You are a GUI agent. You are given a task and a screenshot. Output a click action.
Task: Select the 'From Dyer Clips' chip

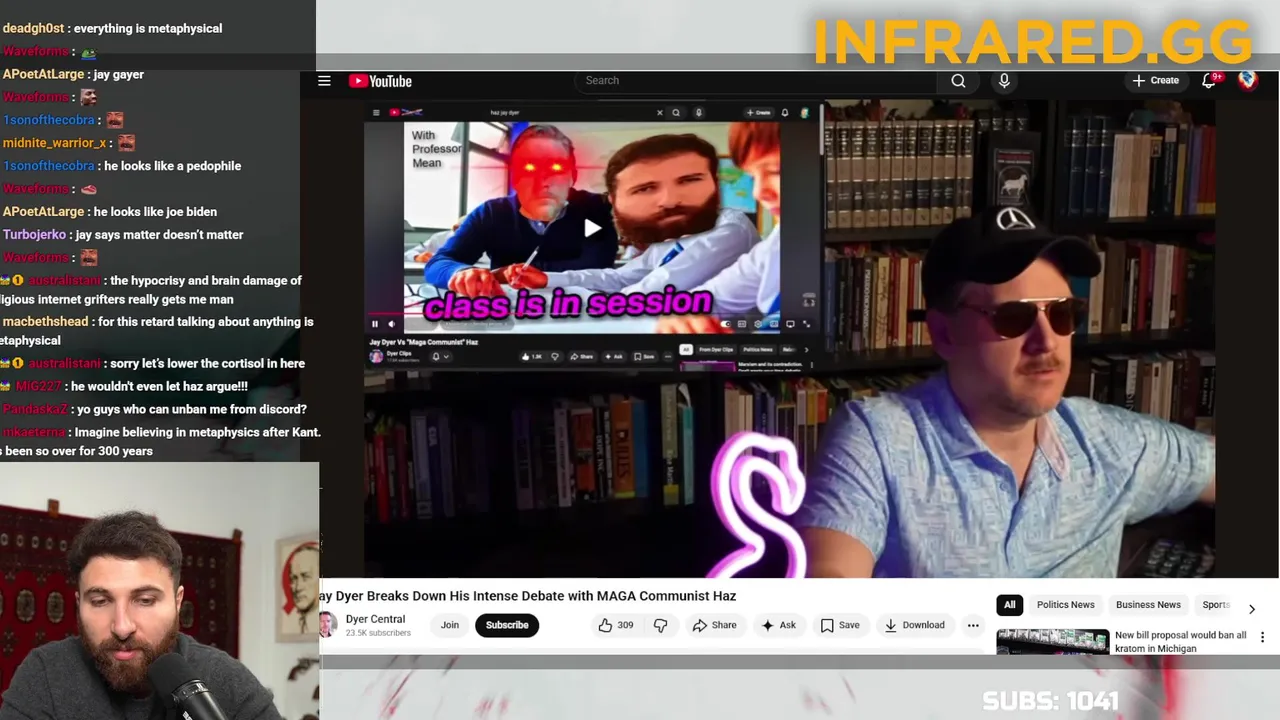pos(716,350)
